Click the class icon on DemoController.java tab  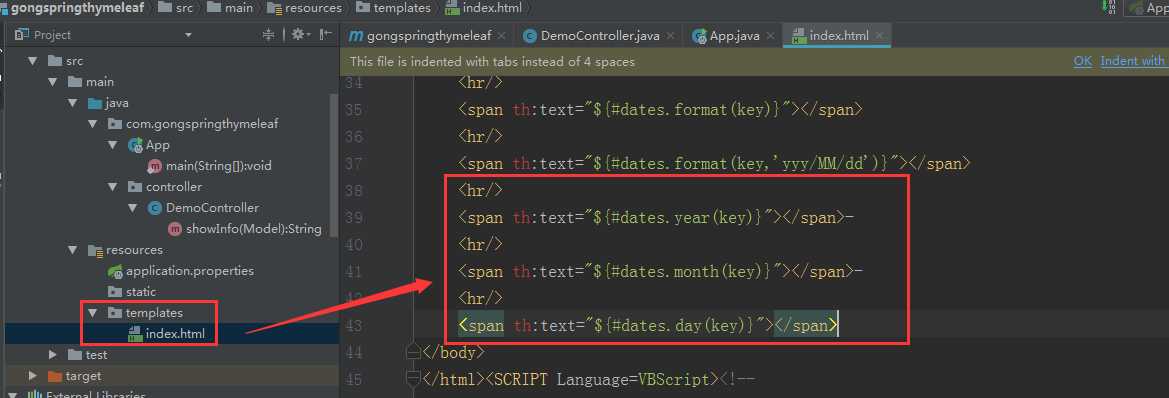point(530,36)
